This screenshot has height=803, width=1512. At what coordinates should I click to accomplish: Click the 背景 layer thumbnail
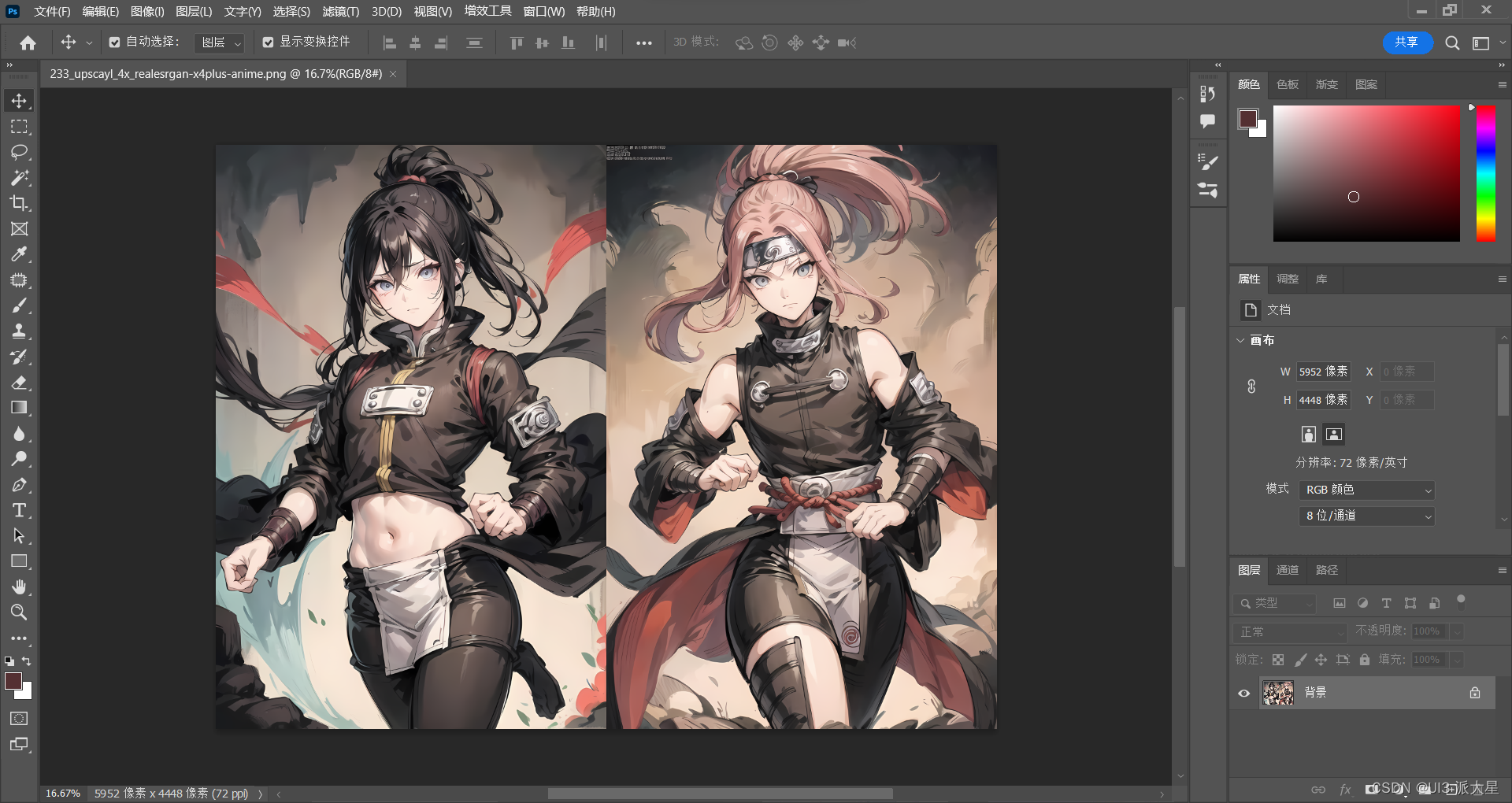coord(1278,693)
